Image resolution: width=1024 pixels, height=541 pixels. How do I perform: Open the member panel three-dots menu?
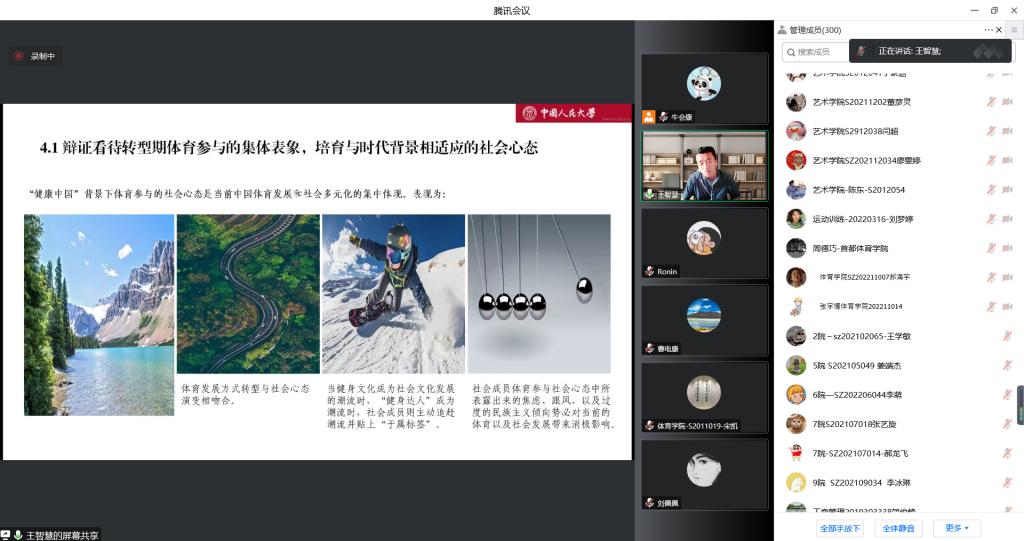point(988,30)
